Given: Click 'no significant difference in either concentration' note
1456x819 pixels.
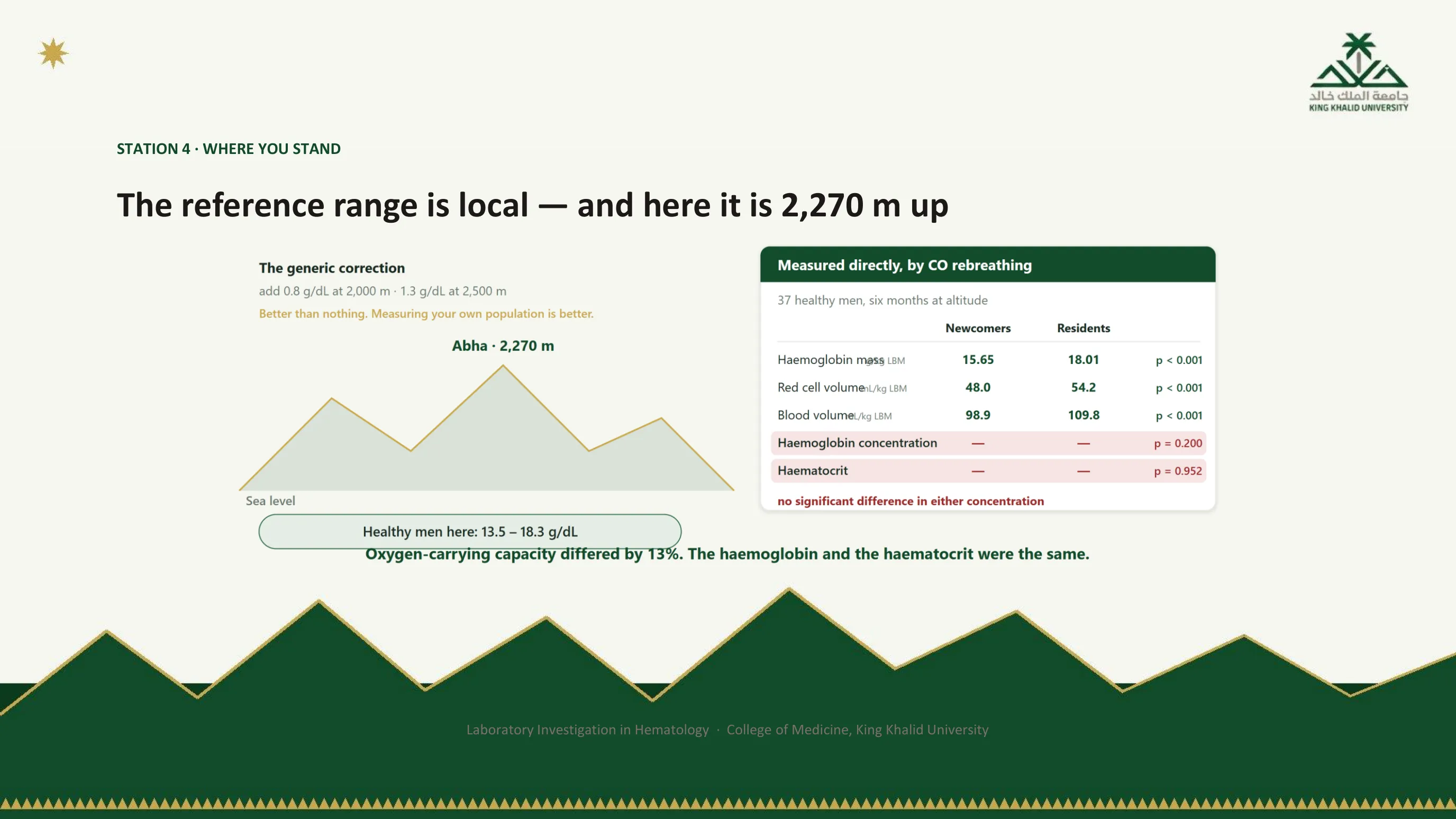Looking at the screenshot, I should pos(910,501).
